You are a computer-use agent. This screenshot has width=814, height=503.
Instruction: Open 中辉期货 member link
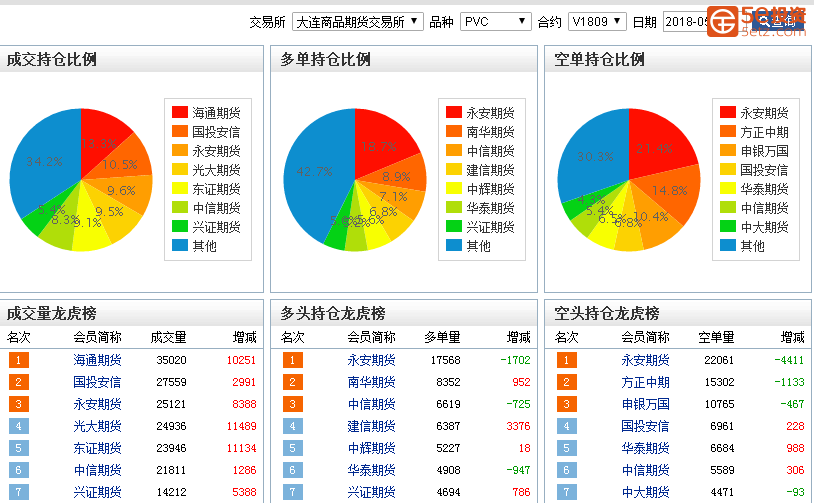371,448
